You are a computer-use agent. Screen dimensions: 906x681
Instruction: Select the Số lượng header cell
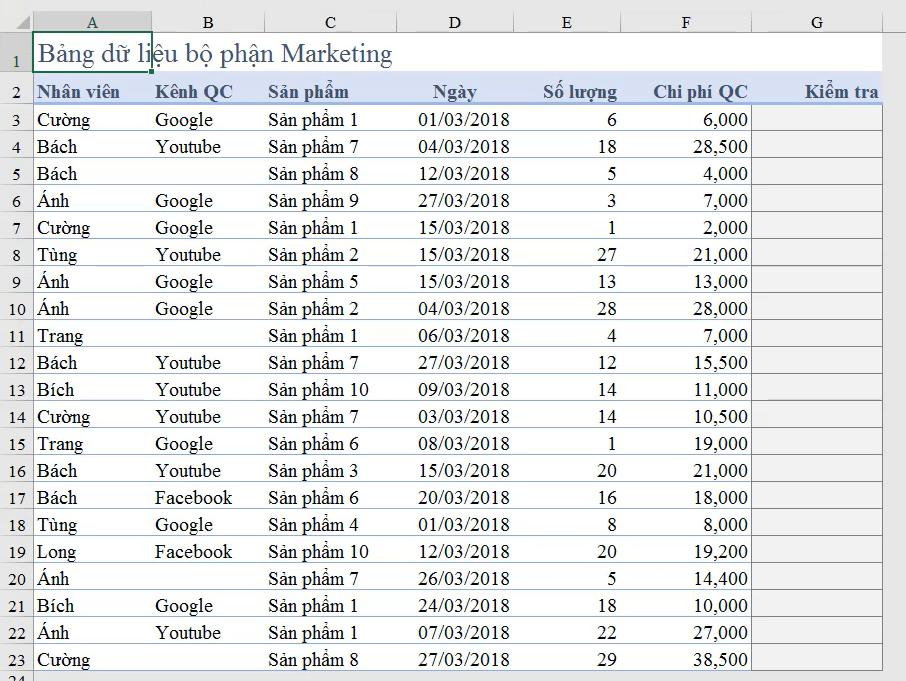point(580,91)
